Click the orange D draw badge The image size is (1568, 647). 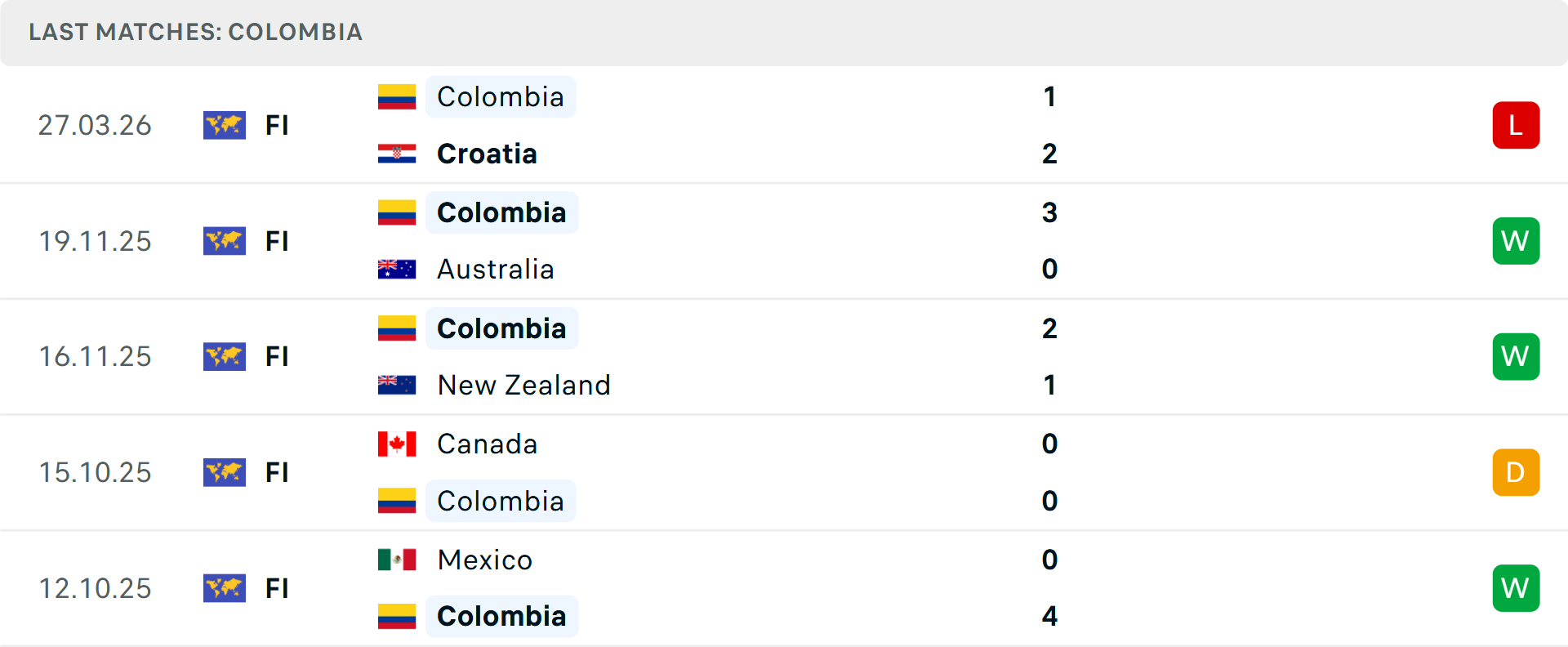[x=1516, y=472]
